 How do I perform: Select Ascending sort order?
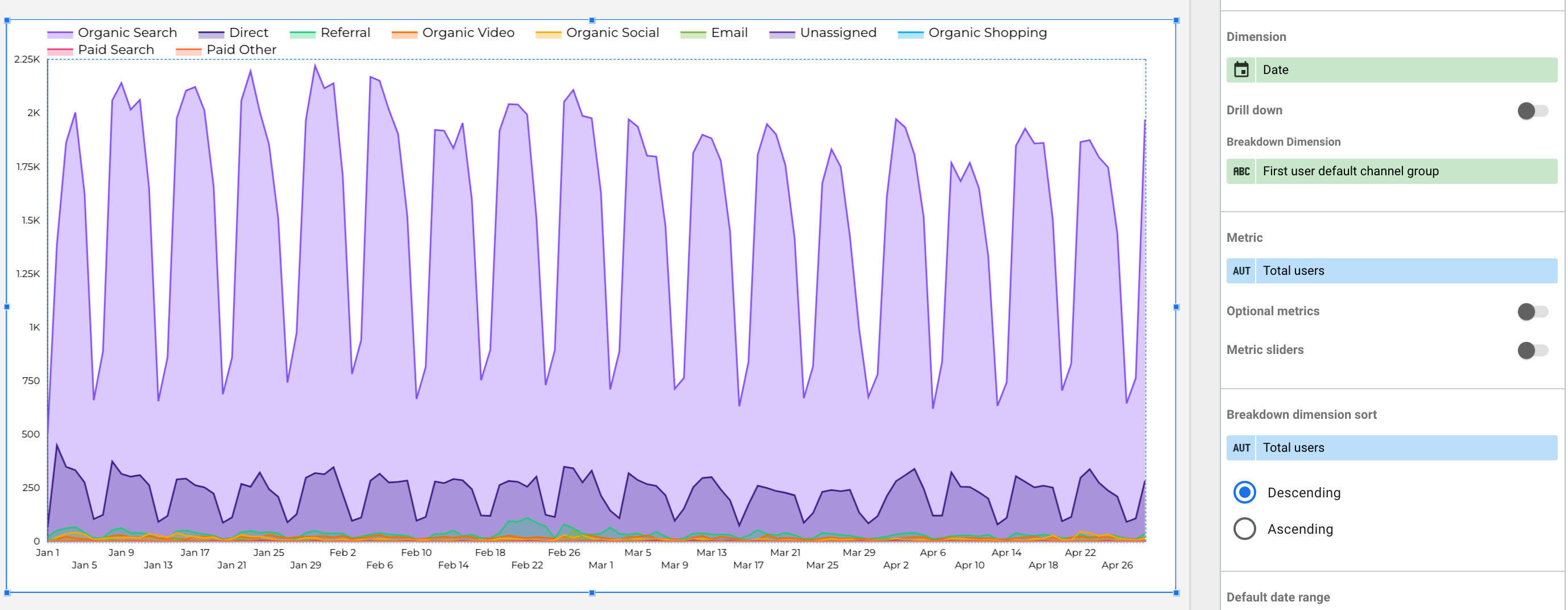[1244, 529]
